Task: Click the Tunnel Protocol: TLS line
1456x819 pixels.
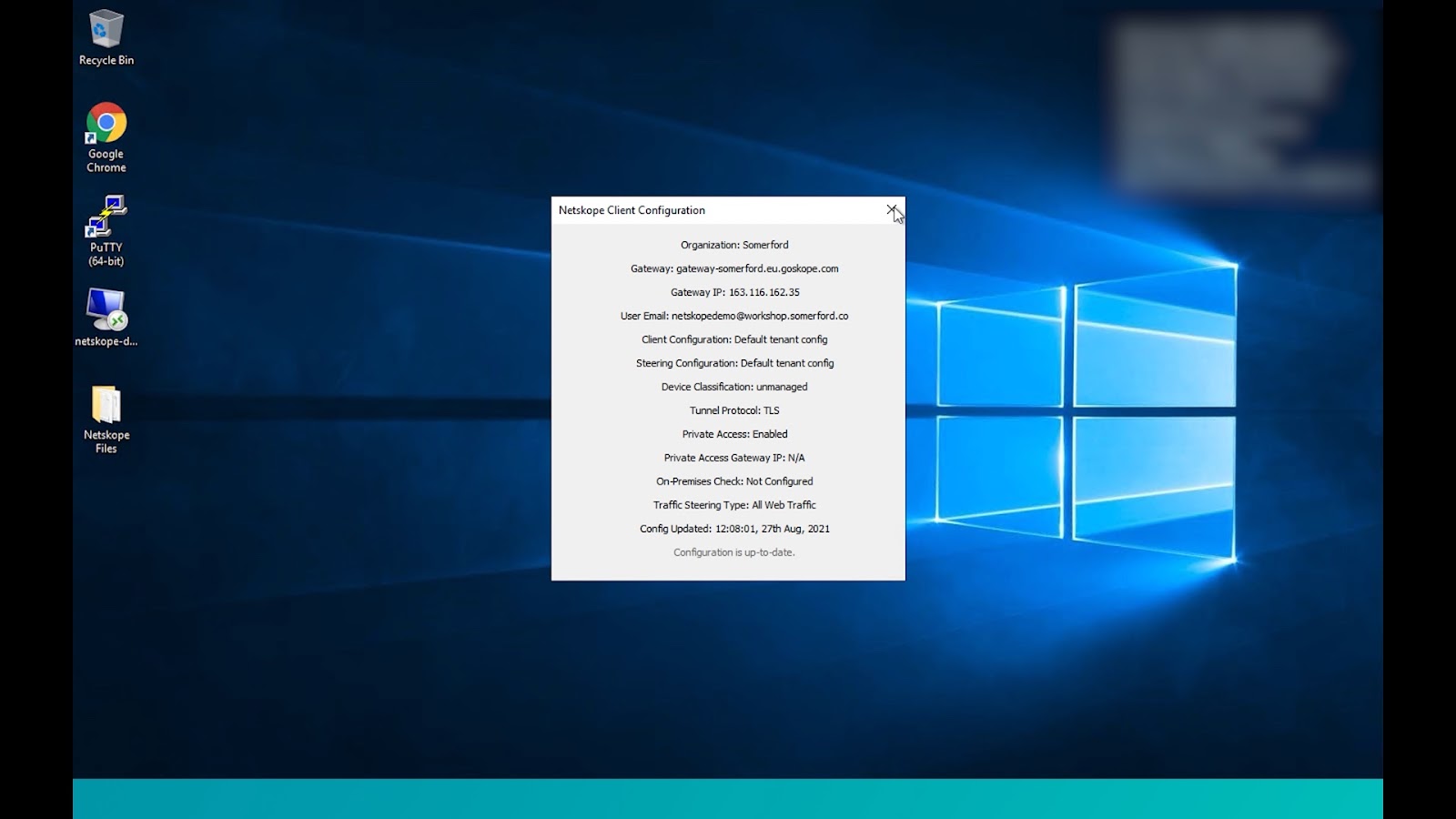Action: coord(734,410)
